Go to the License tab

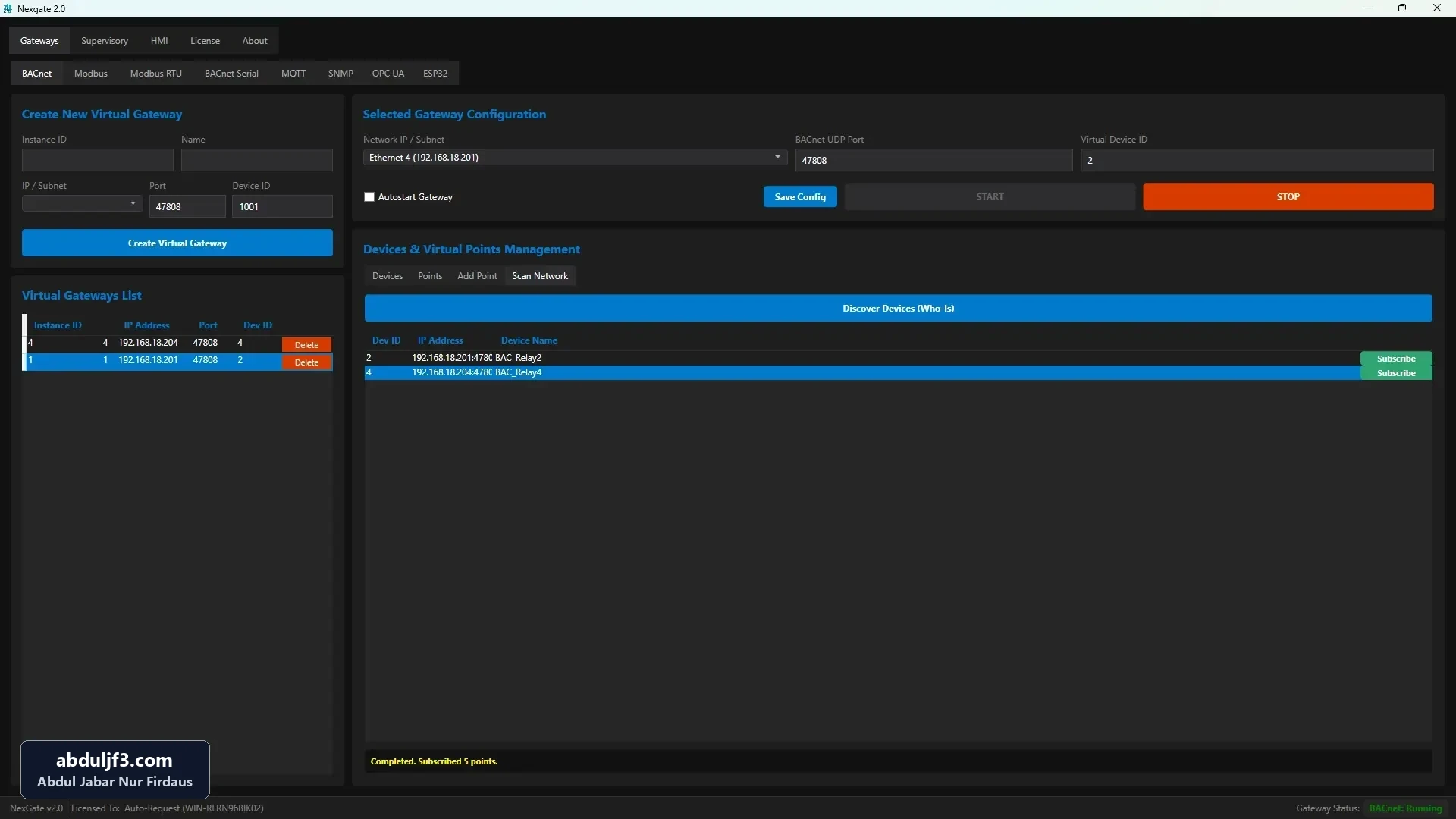pos(205,41)
